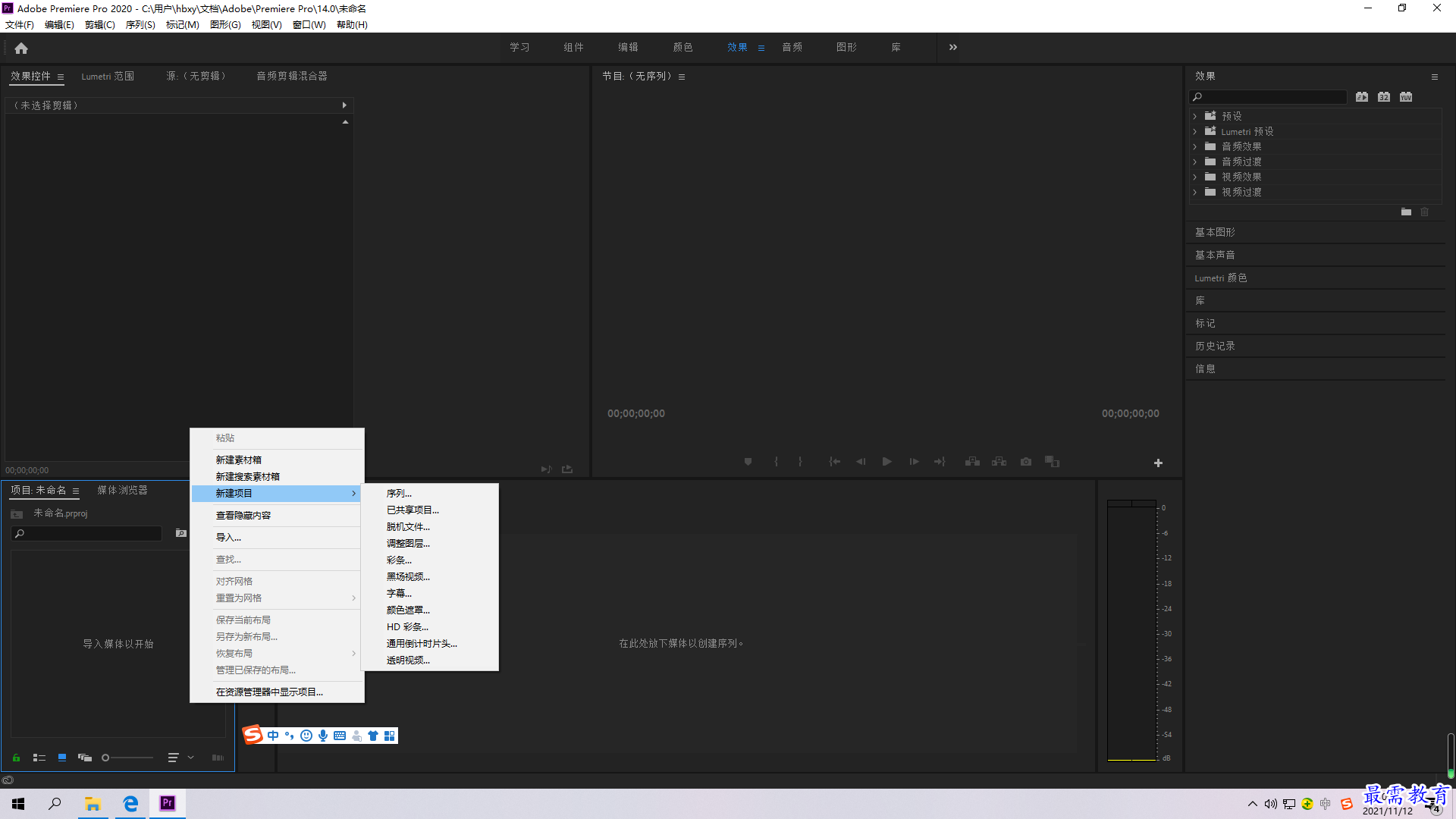The height and width of the screenshot is (819, 1456).
Task: Choose 黑场视频... in submenu
Action: pyautogui.click(x=408, y=577)
